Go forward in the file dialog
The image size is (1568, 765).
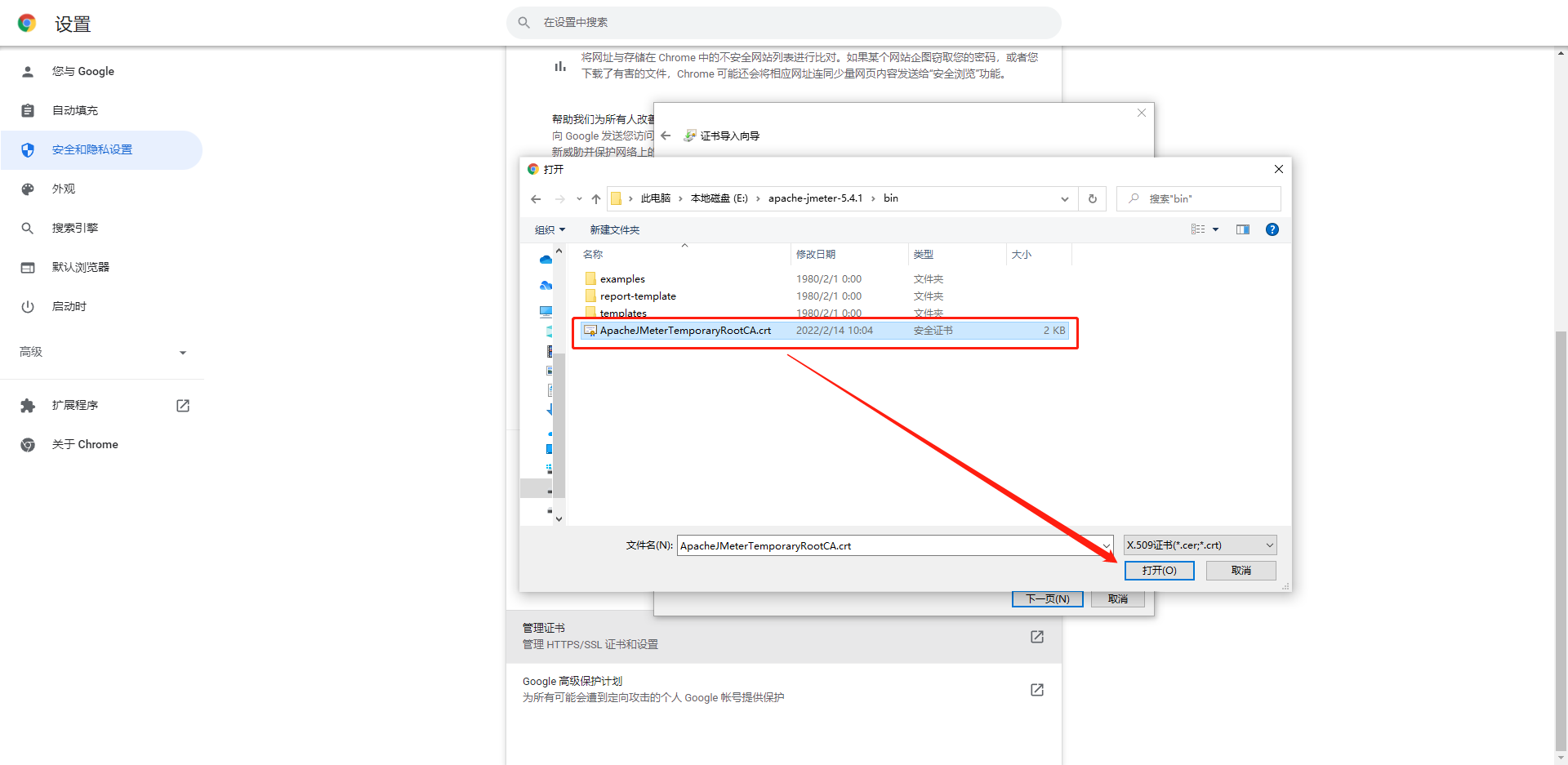tap(560, 199)
